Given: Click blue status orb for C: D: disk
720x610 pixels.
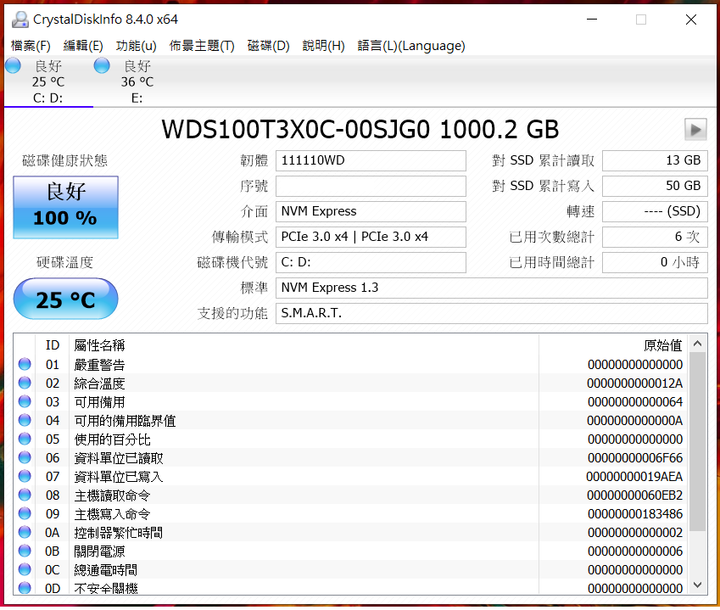Looking at the screenshot, I should click(13, 66).
